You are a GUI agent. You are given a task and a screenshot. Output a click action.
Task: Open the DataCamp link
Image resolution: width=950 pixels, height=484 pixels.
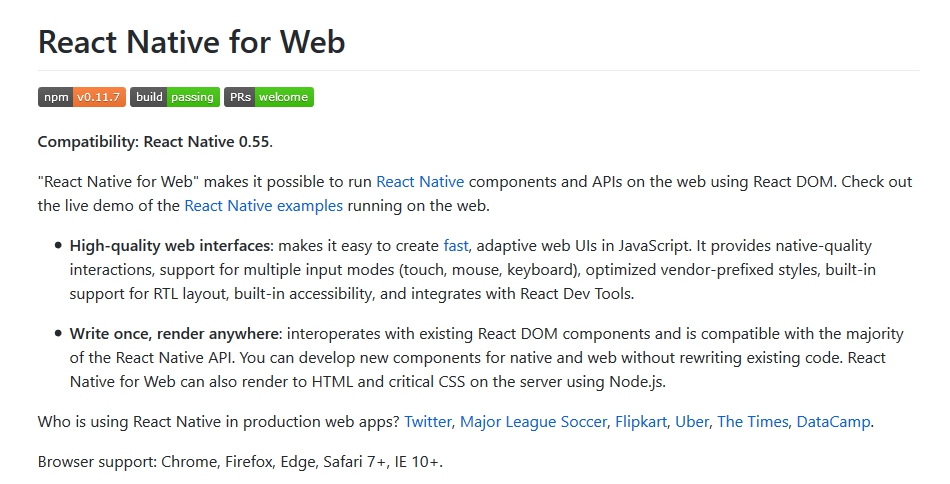click(834, 422)
